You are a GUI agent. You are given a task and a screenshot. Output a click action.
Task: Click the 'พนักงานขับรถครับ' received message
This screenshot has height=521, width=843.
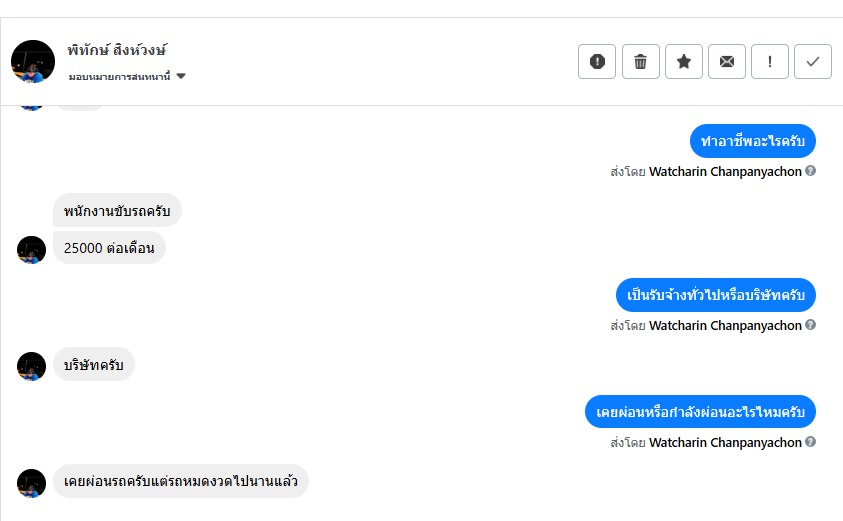coord(117,210)
